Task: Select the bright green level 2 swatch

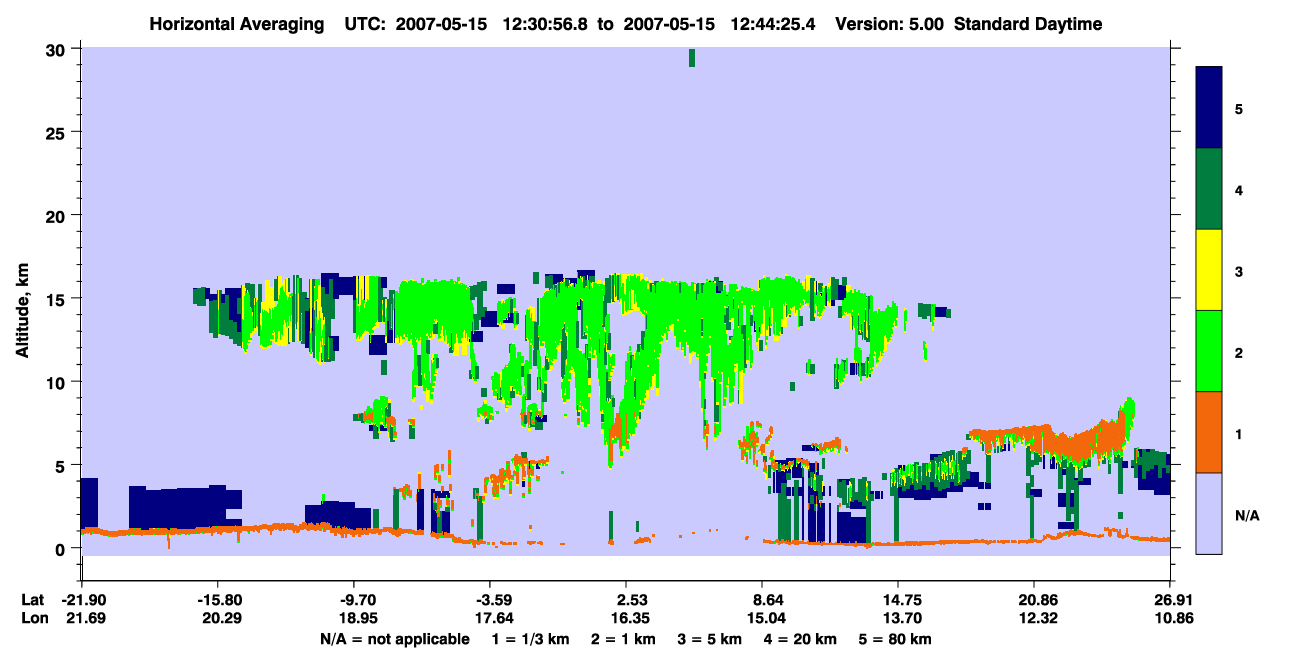Action: click(x=1209, y=350)
